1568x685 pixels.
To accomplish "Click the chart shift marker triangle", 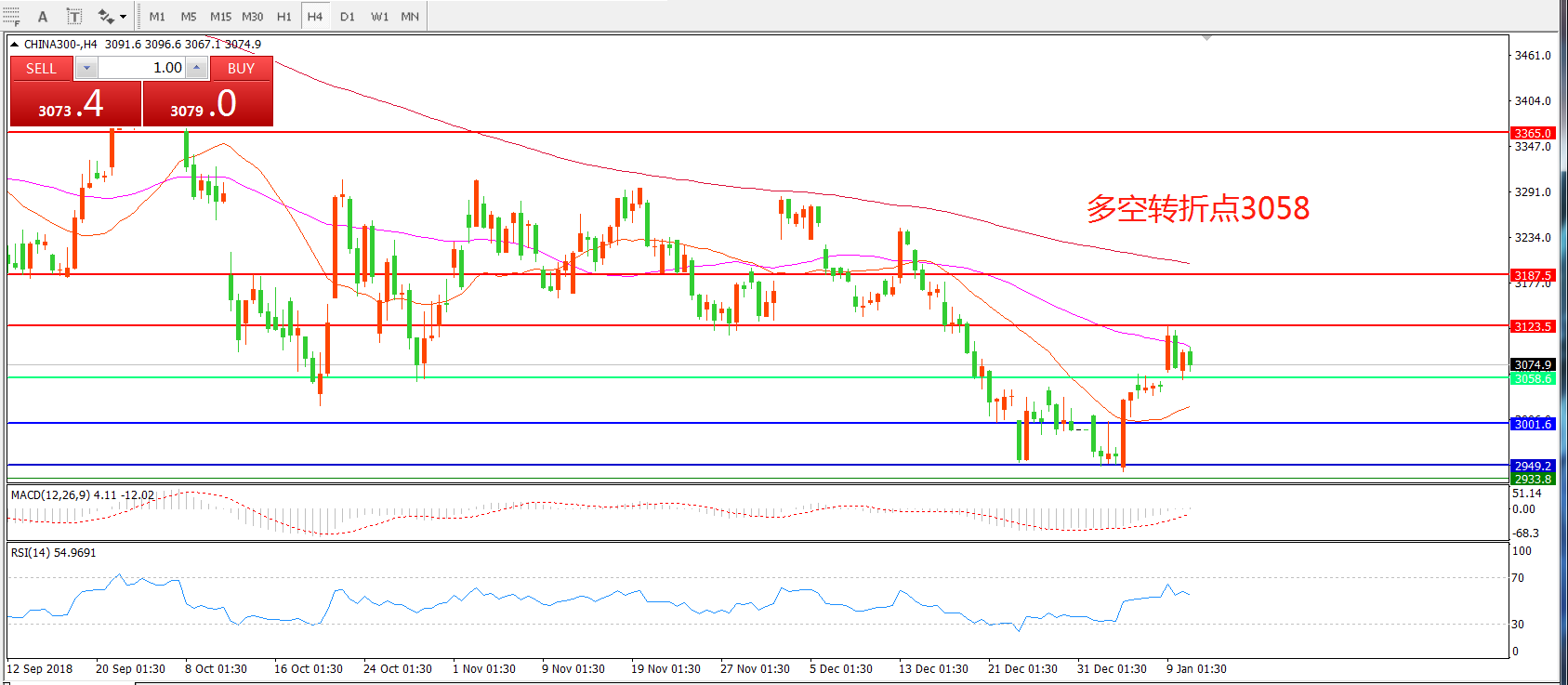I will point(1206,38).
